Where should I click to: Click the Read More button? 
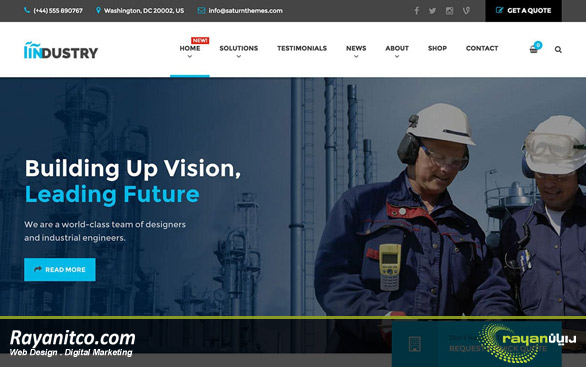click(x=60, y=269)
